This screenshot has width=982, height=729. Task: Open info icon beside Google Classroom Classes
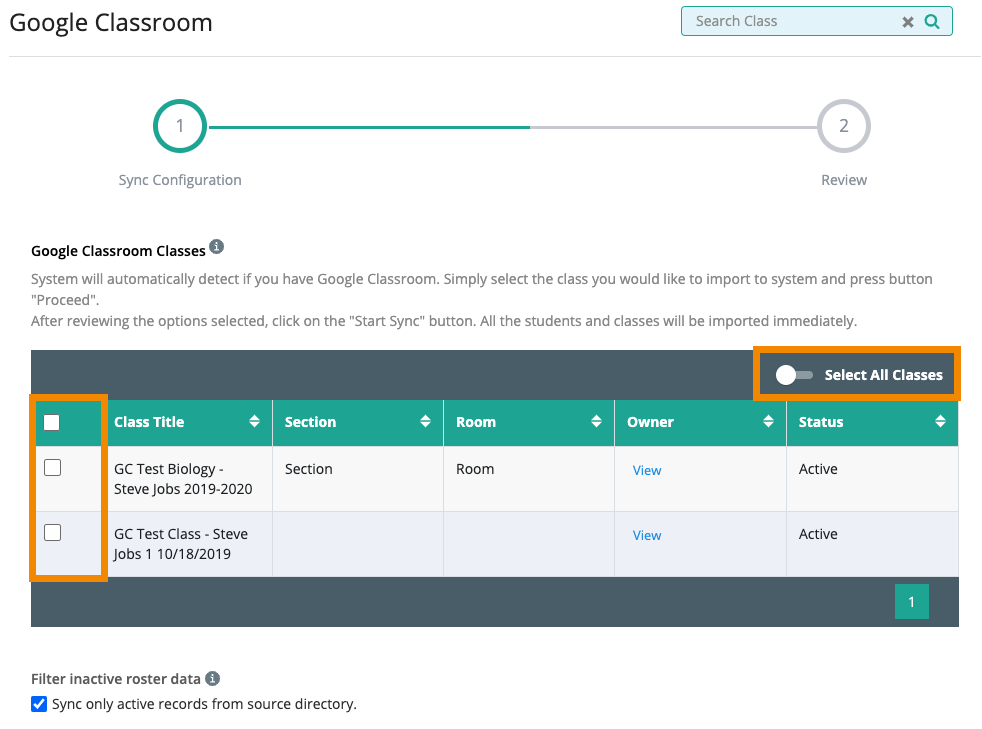(x=216, y=247)
